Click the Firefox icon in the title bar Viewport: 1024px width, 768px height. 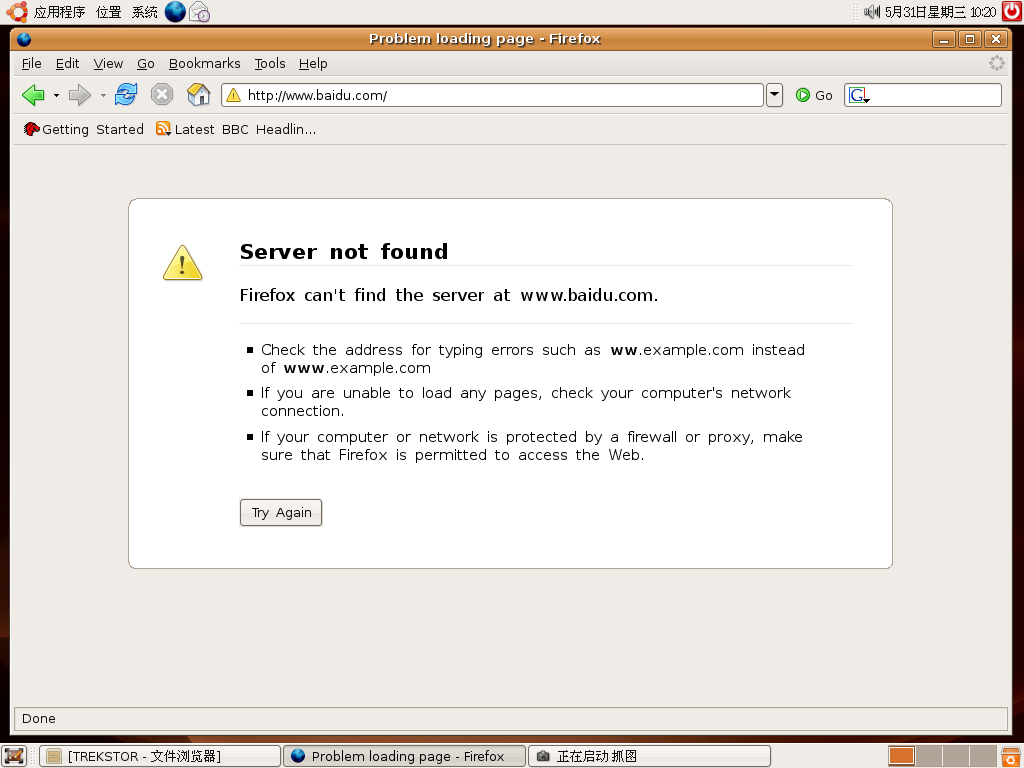[24, 39]
